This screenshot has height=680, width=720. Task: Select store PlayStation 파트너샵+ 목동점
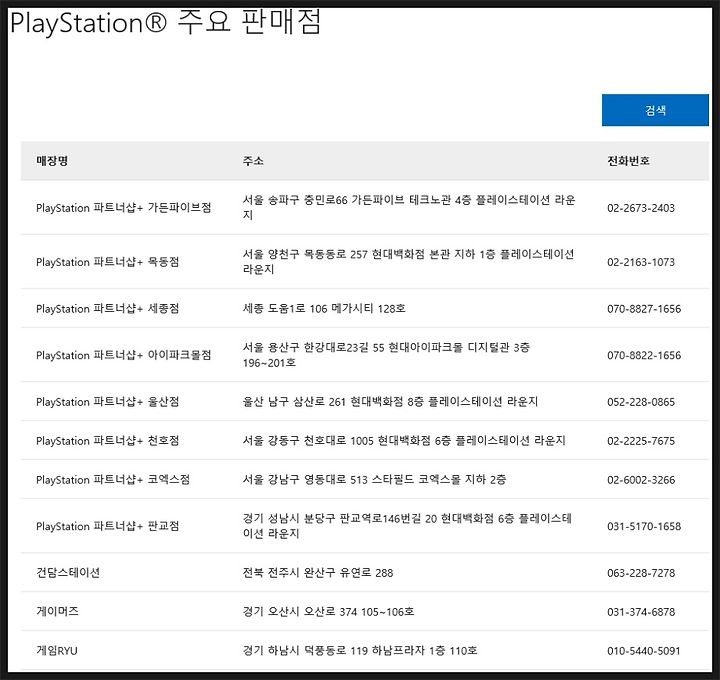pos(107,262)
